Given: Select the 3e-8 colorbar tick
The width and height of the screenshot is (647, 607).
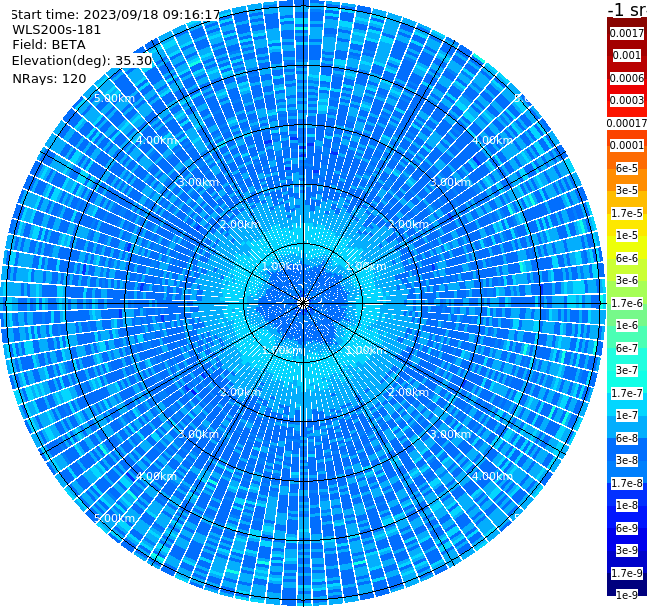Looking at the screenshot, I should (627, 460).
